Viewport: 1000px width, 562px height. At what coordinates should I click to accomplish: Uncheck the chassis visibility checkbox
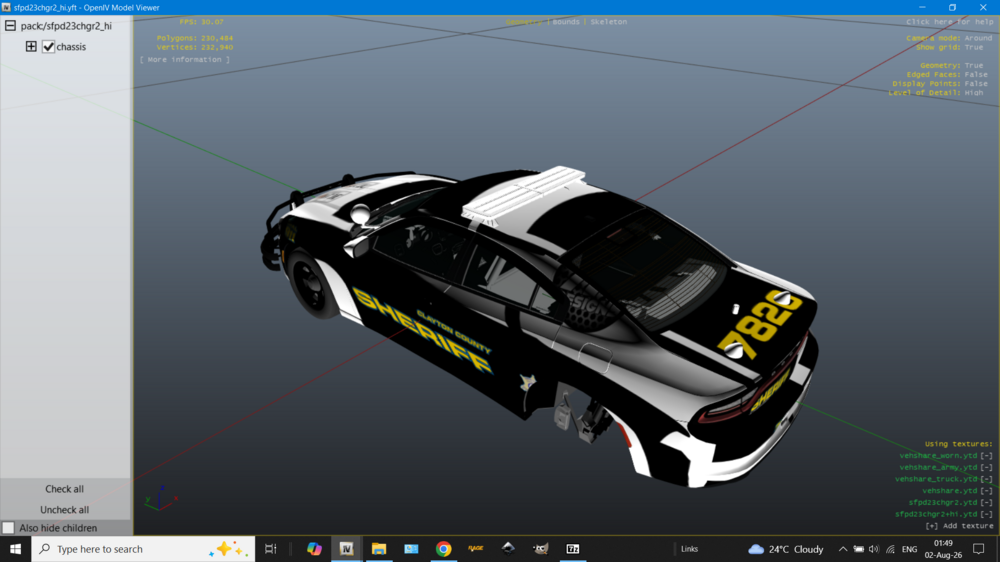[48, 47]
